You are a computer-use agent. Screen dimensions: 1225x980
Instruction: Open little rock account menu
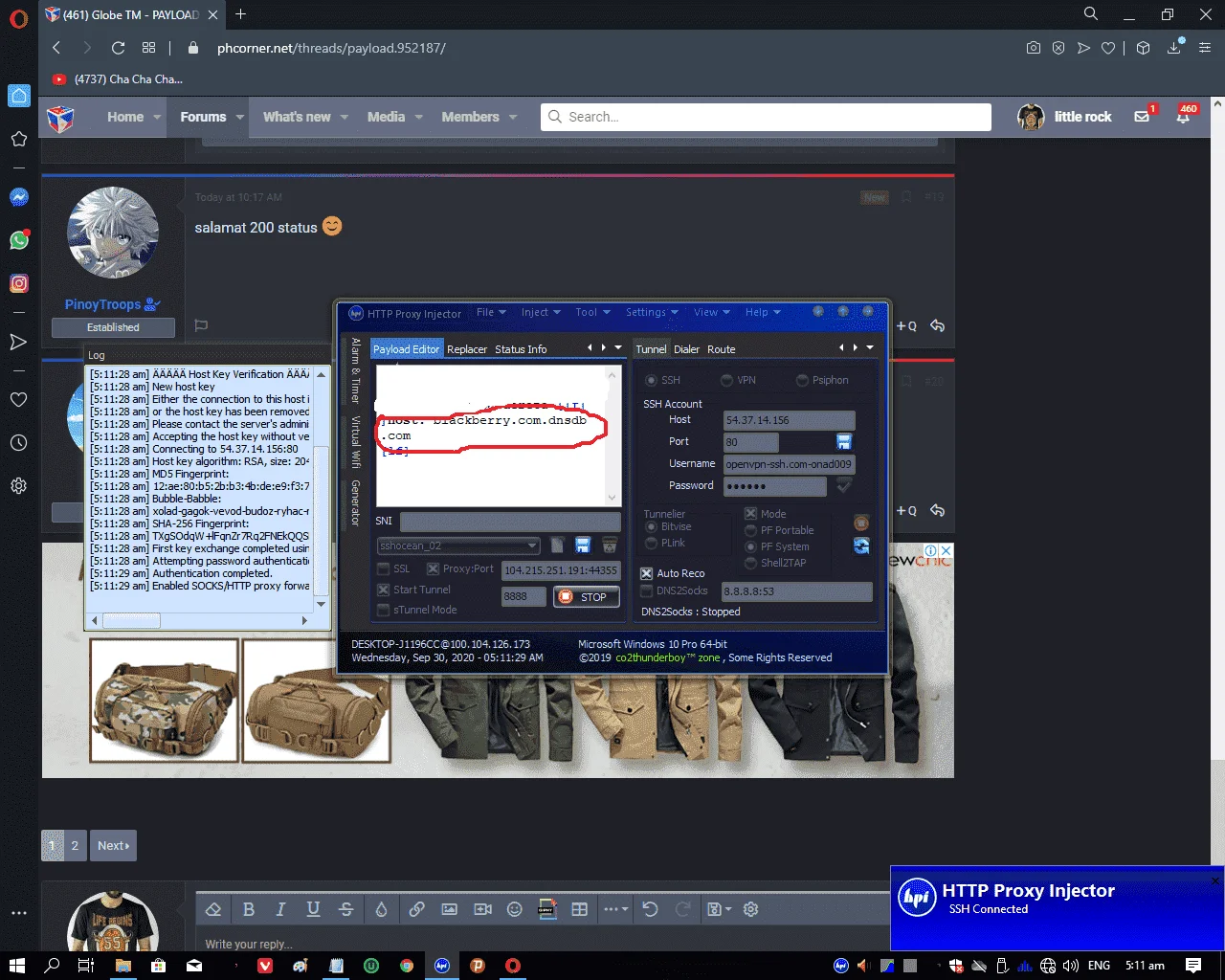click(1064, 117)
